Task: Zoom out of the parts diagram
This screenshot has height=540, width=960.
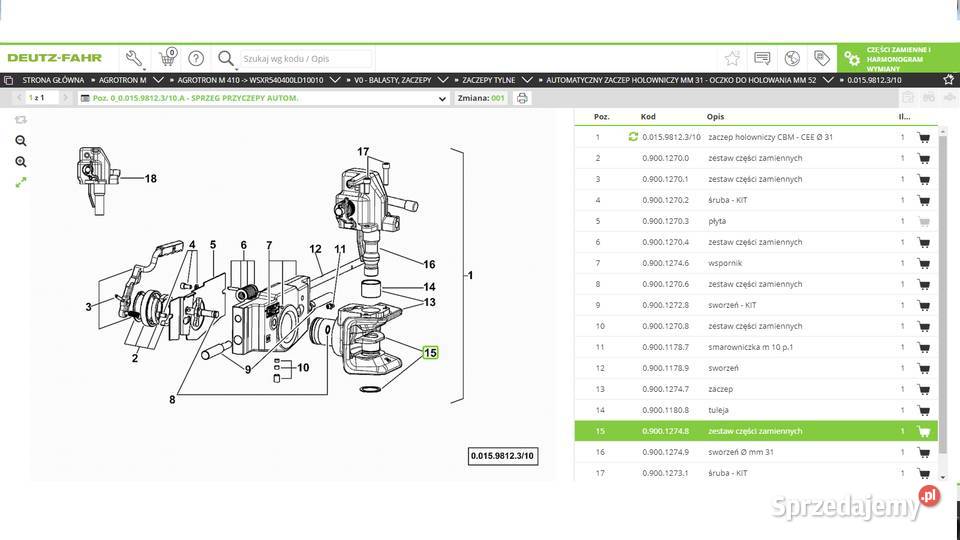Action: click(21, 162)
